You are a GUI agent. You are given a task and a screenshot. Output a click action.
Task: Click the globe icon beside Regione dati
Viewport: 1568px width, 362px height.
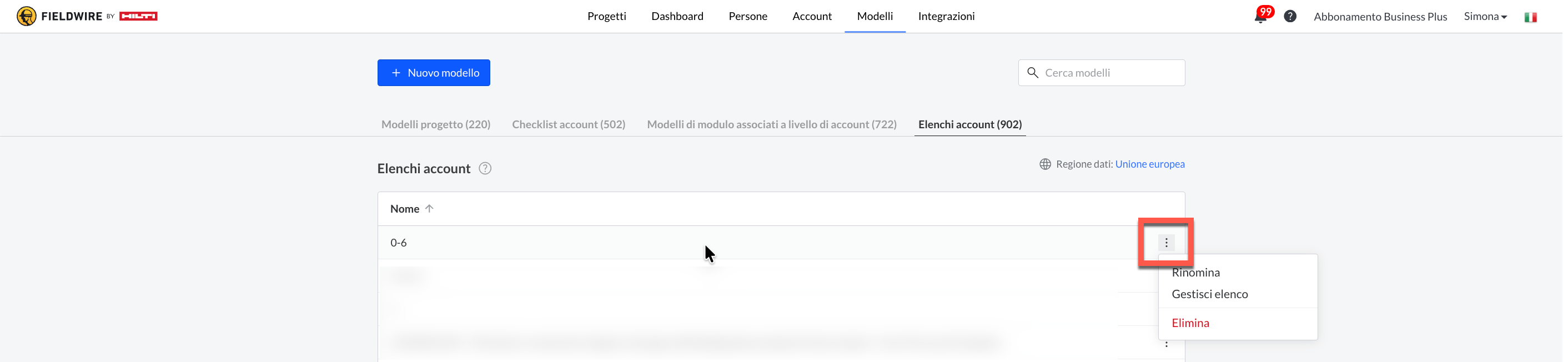pos(1045,164)
